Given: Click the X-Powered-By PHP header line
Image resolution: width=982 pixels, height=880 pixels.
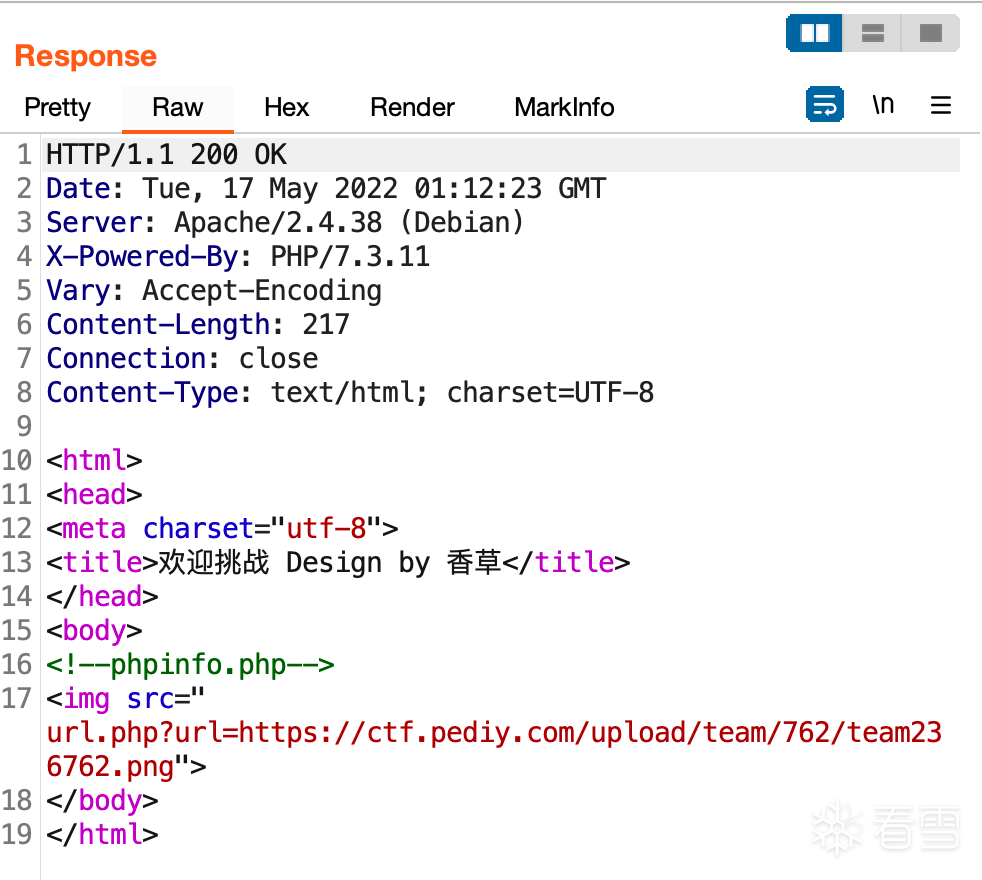Looking at the screenshot, I should click(238, 257).
